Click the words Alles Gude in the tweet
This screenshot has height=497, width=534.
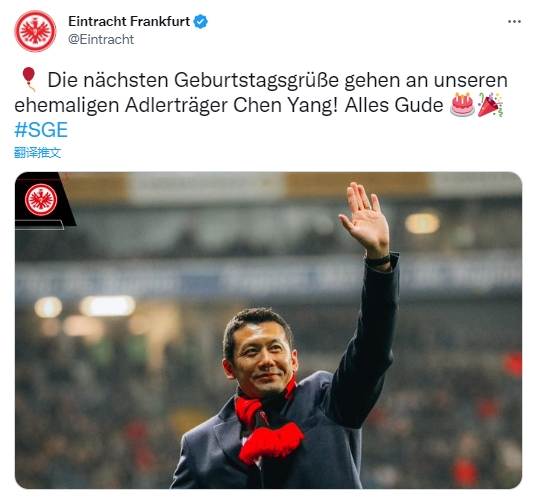pyautogui.click(x=394, y=105)
